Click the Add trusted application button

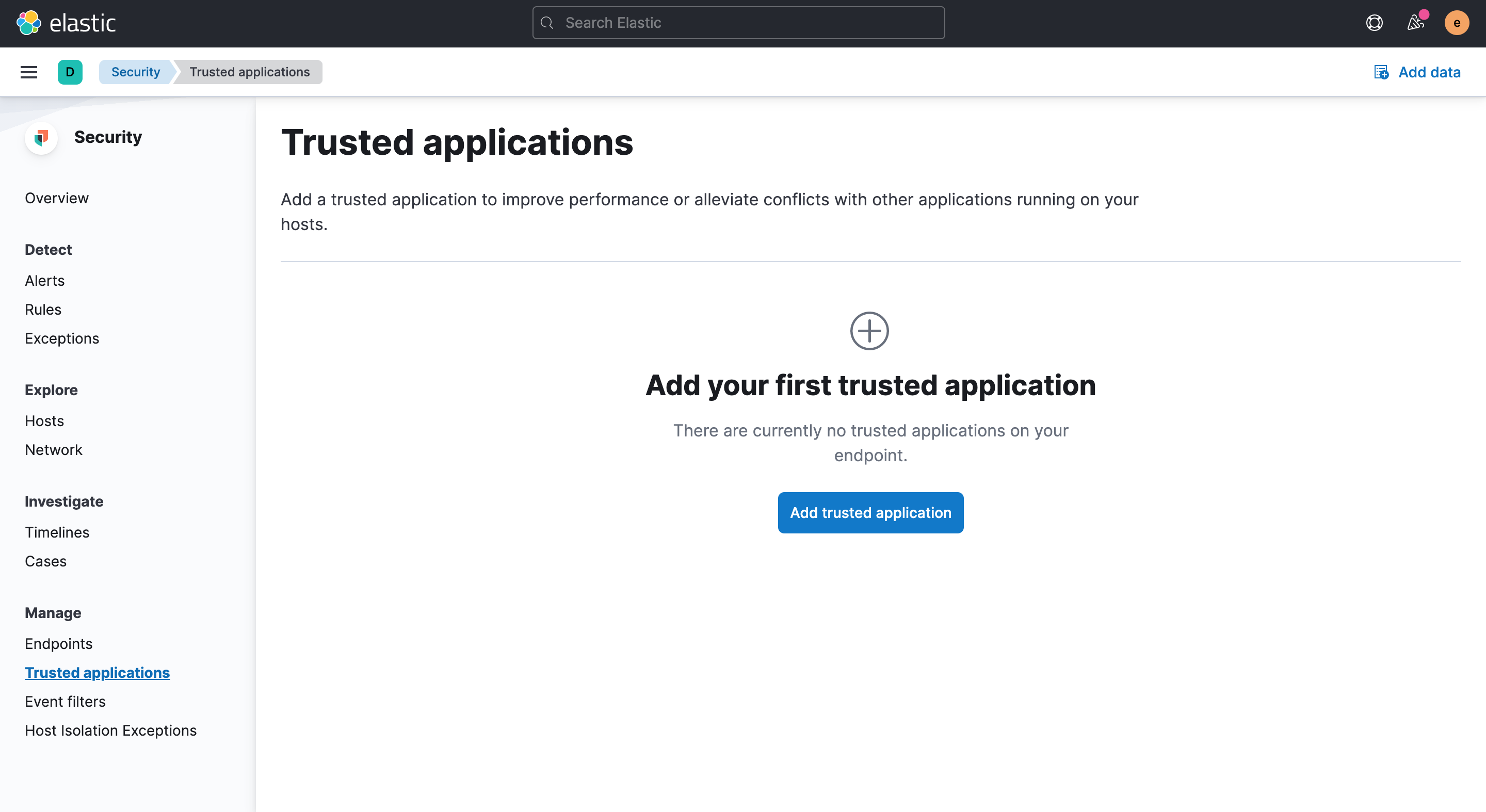pyautogui.click(x=870, y=513)
